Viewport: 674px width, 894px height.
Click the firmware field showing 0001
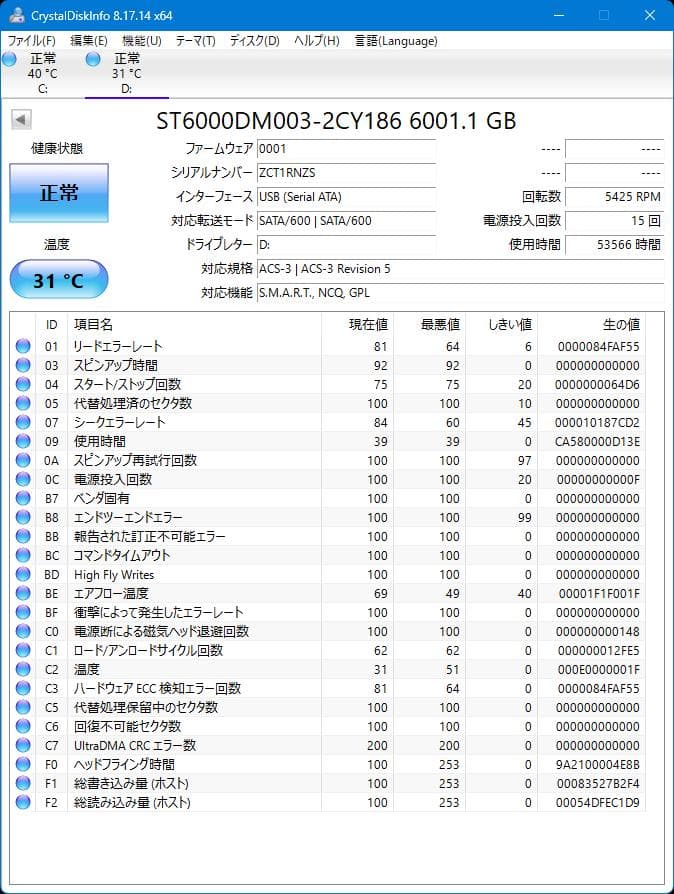pos(346,149)
